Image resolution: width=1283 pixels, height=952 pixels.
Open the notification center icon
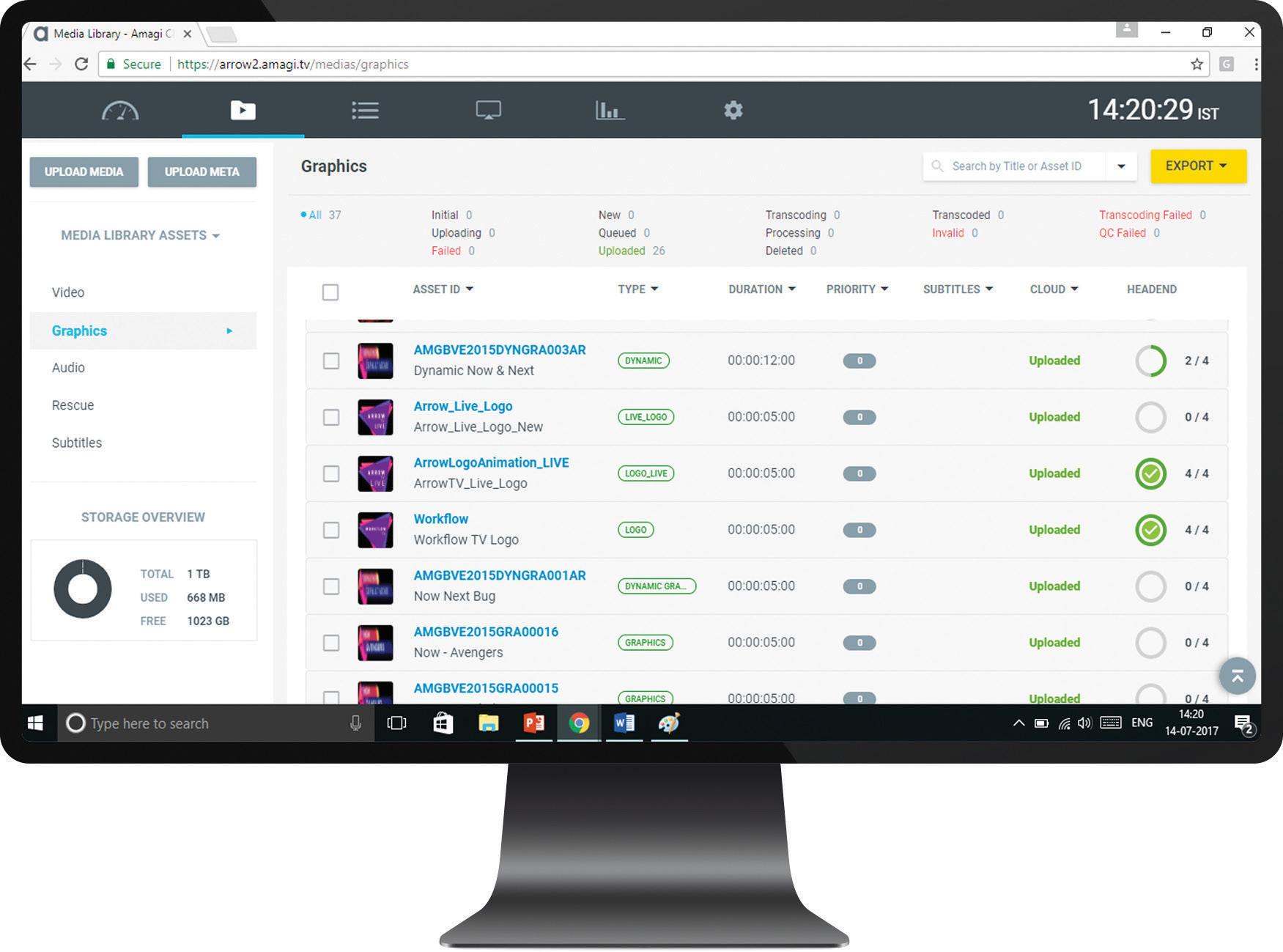1244,725
